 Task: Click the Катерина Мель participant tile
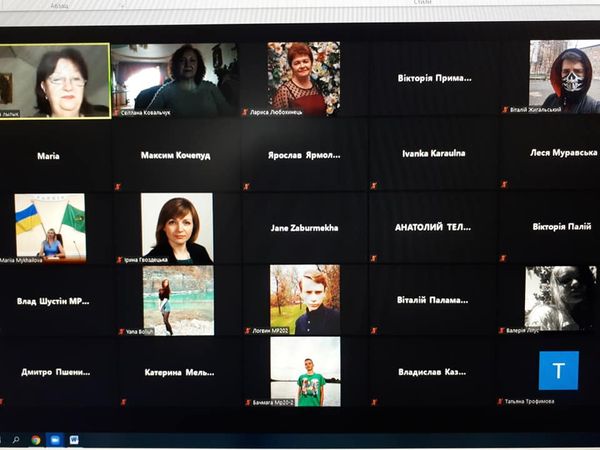[x=175, y=372]
